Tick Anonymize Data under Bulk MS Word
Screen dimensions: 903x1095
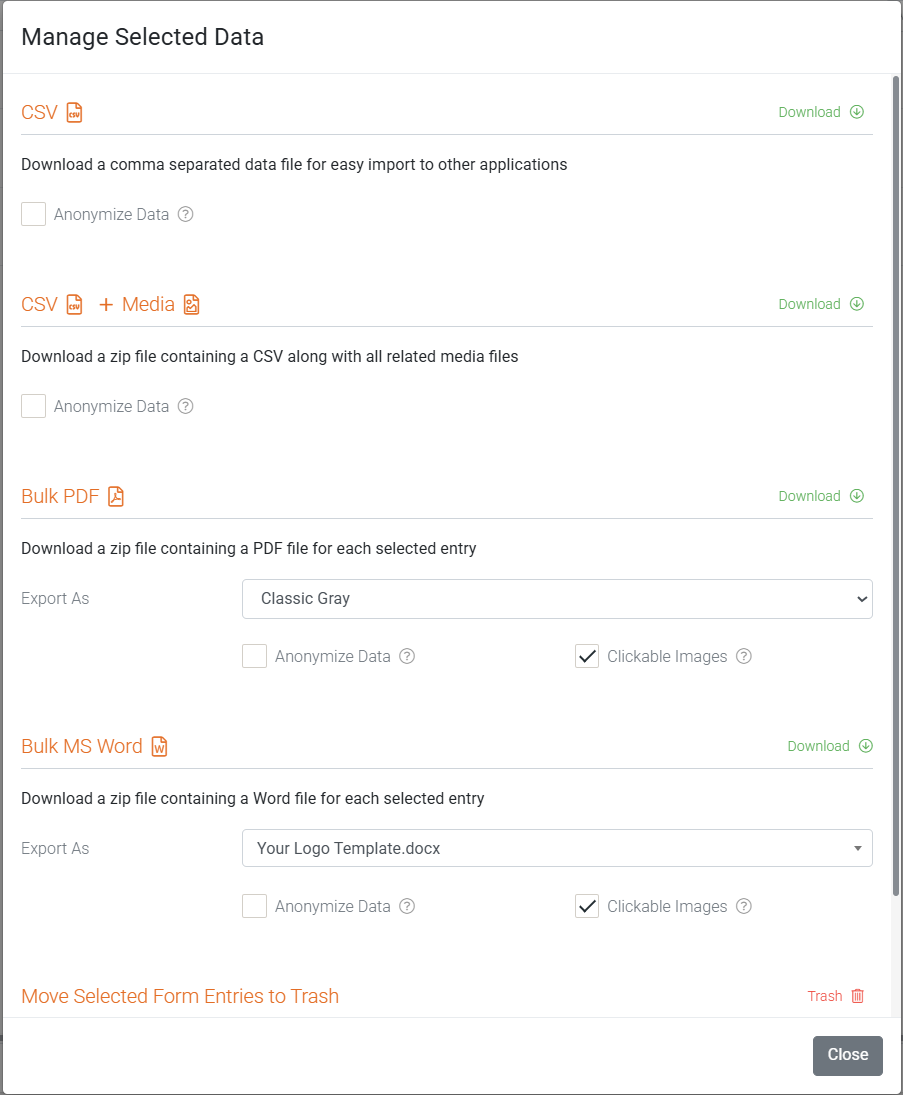pyautogui.click(x=254, y=906)
